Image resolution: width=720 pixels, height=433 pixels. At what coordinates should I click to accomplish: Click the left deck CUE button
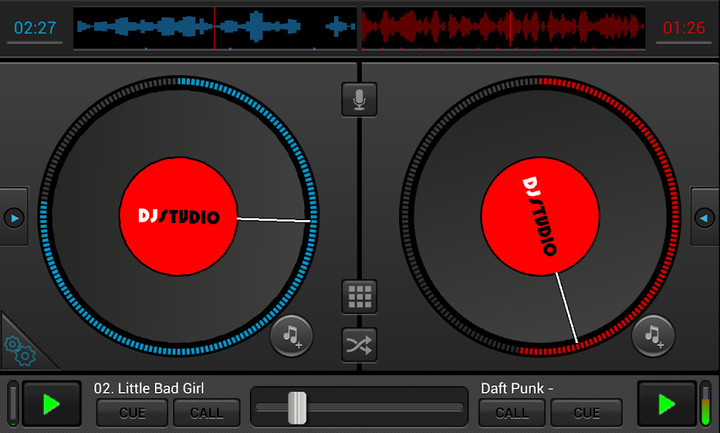pos(132,413)
